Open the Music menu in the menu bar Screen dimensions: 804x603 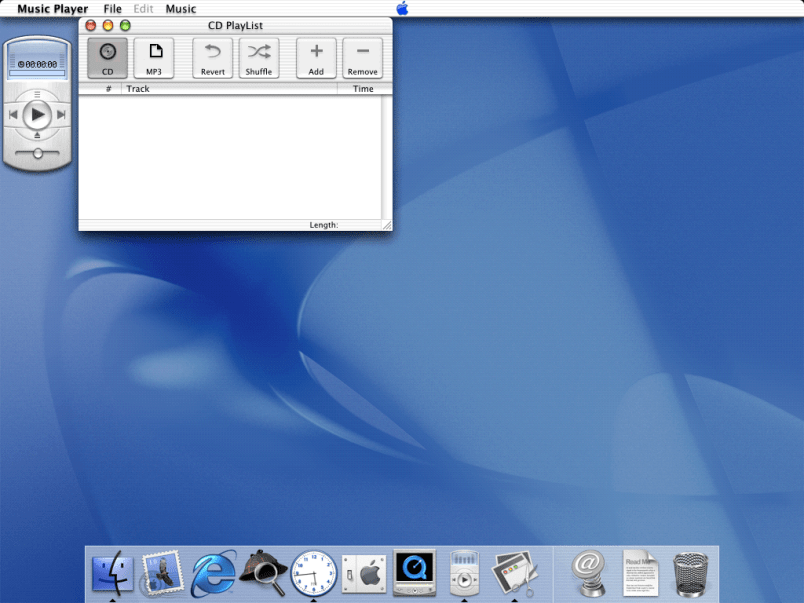tap(180, 9)
